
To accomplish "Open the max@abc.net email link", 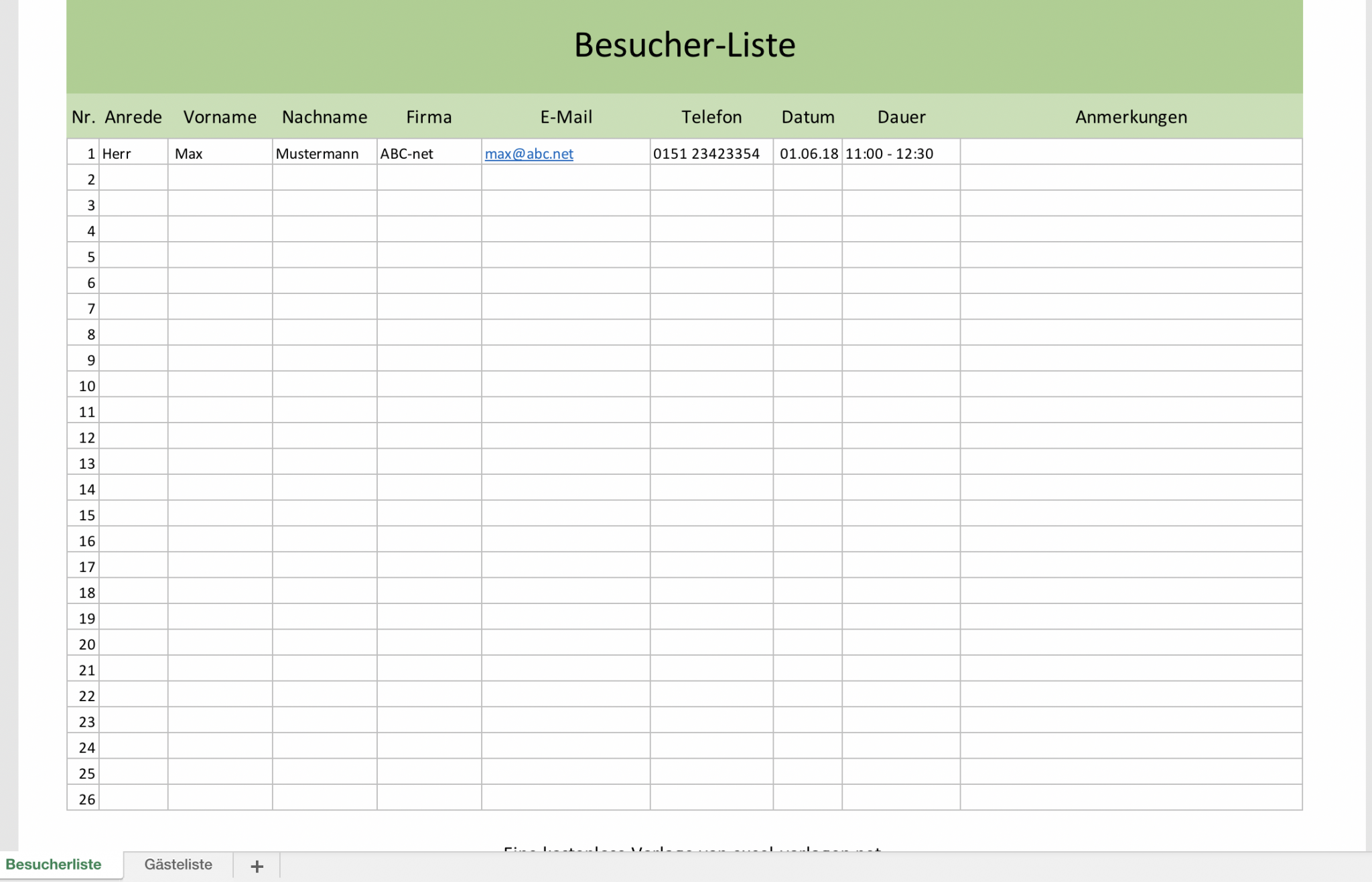I will click(529, 153).
